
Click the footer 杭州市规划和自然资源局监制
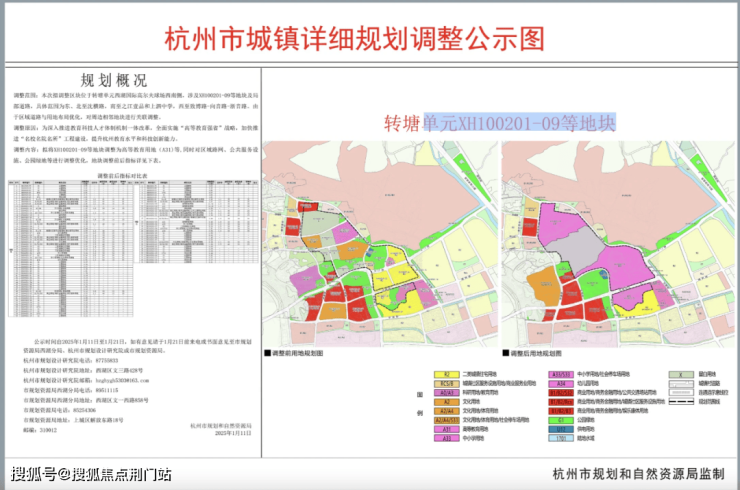[x=639, y=474]
